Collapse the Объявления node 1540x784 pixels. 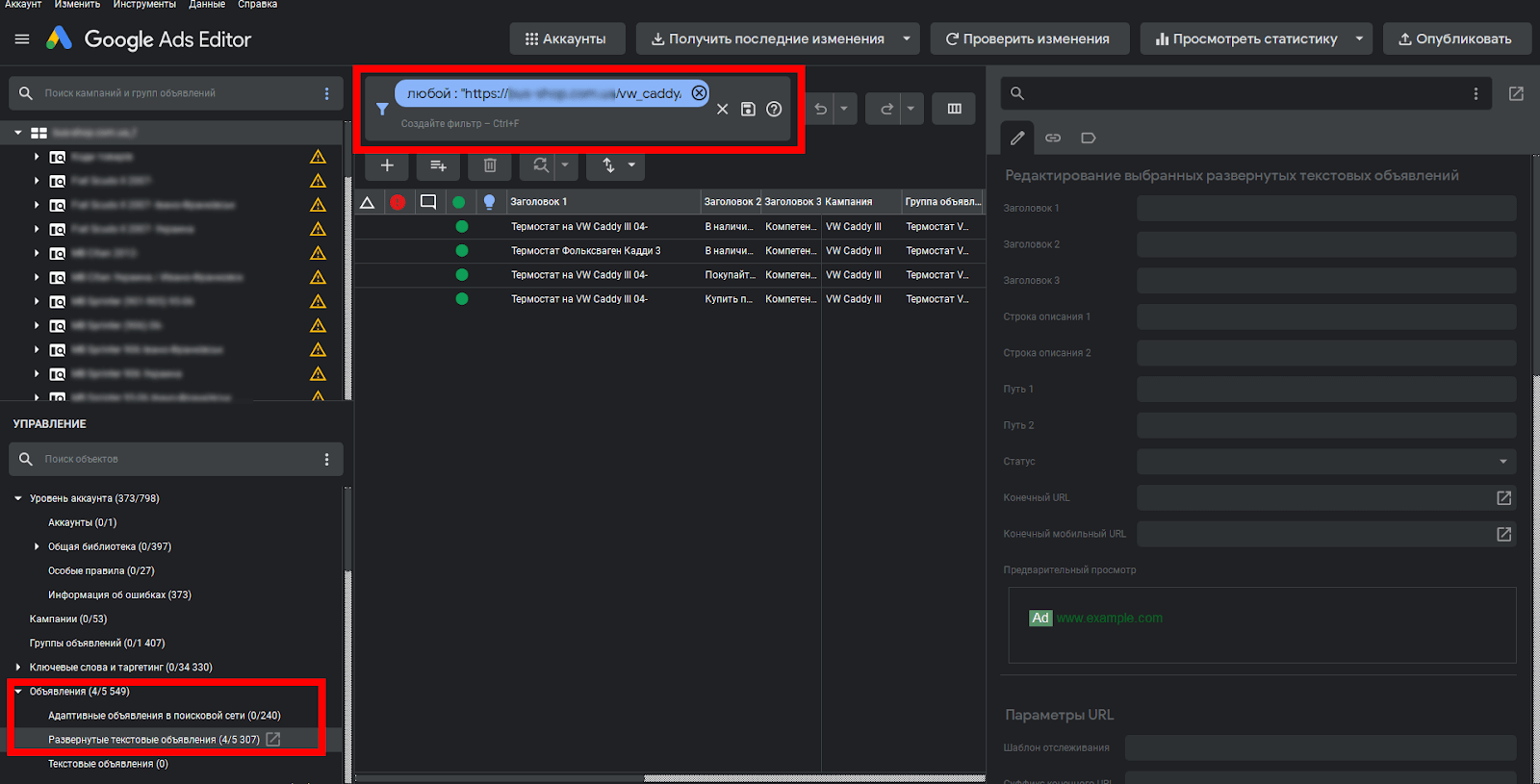[17, 691]
